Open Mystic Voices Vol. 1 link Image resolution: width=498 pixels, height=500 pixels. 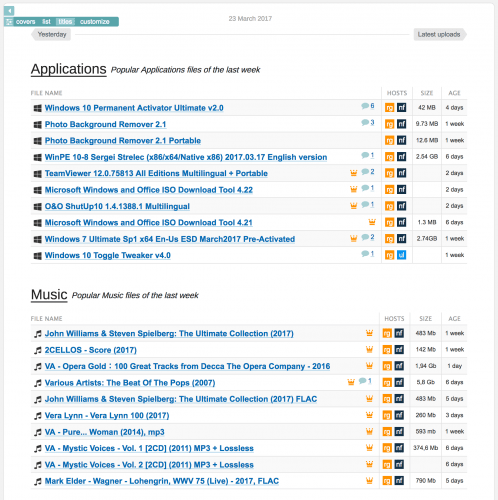pyautogui.click(x=149, y=448)
